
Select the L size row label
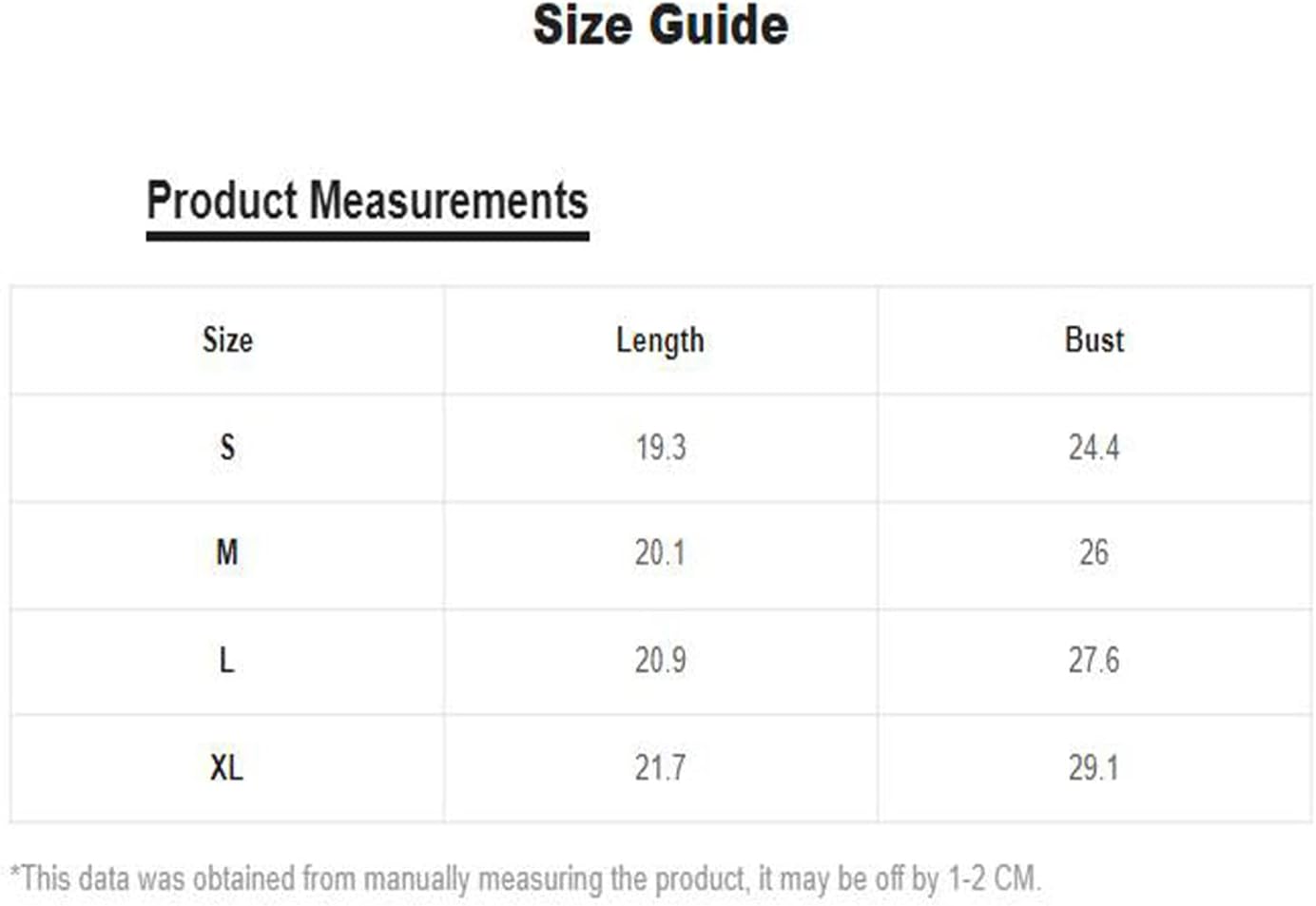coord(226,660)
